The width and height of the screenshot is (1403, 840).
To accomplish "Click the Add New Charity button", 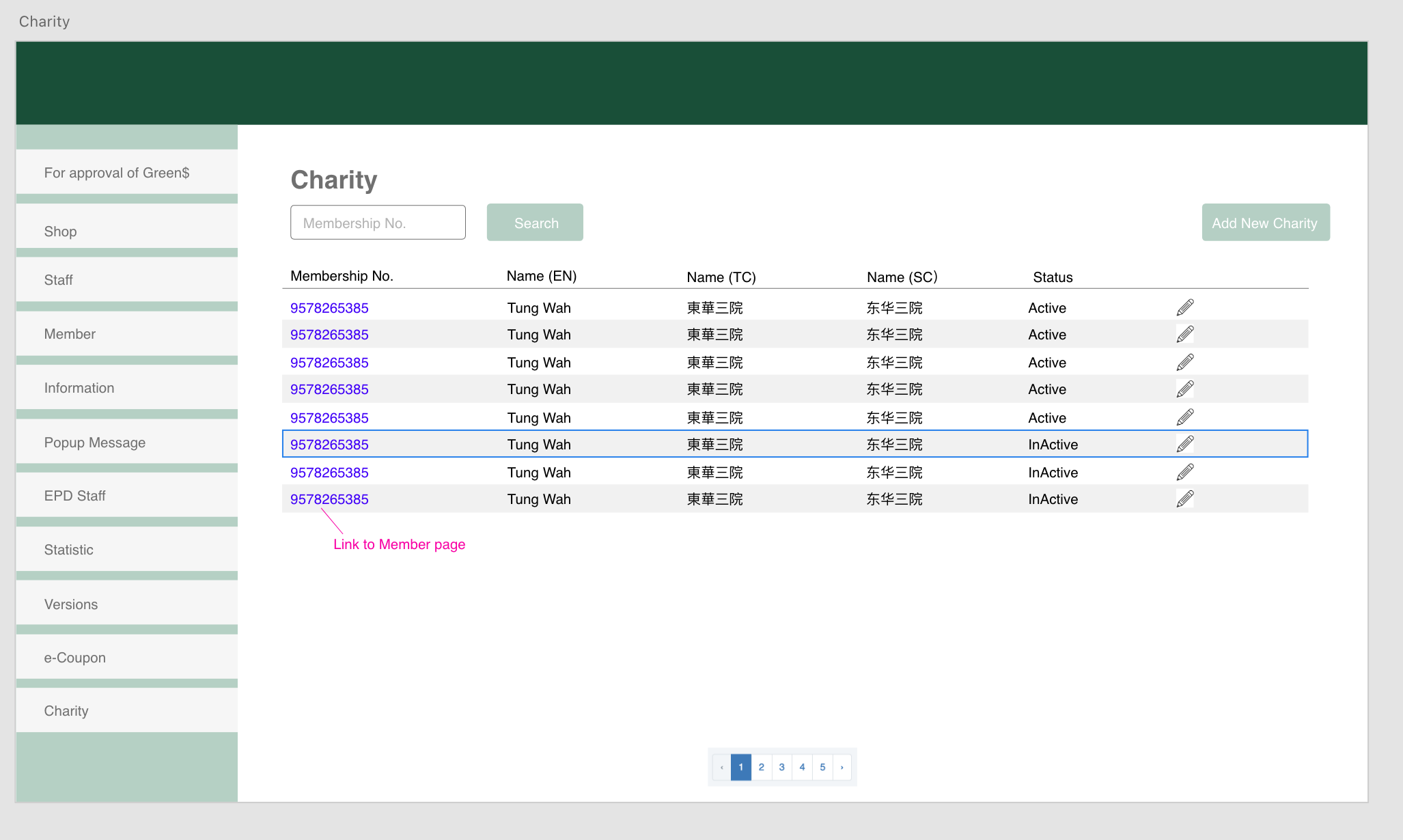I will point(1265,223).
